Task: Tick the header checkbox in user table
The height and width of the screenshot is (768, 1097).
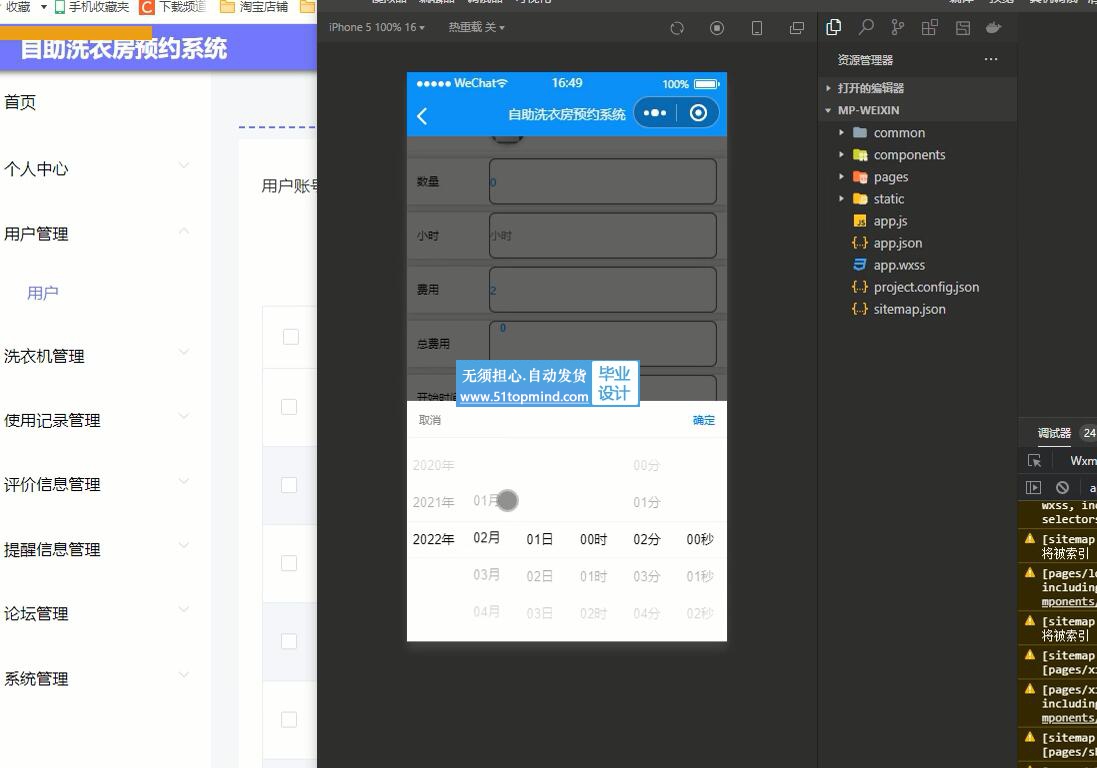Action: [x=291, y=337]
